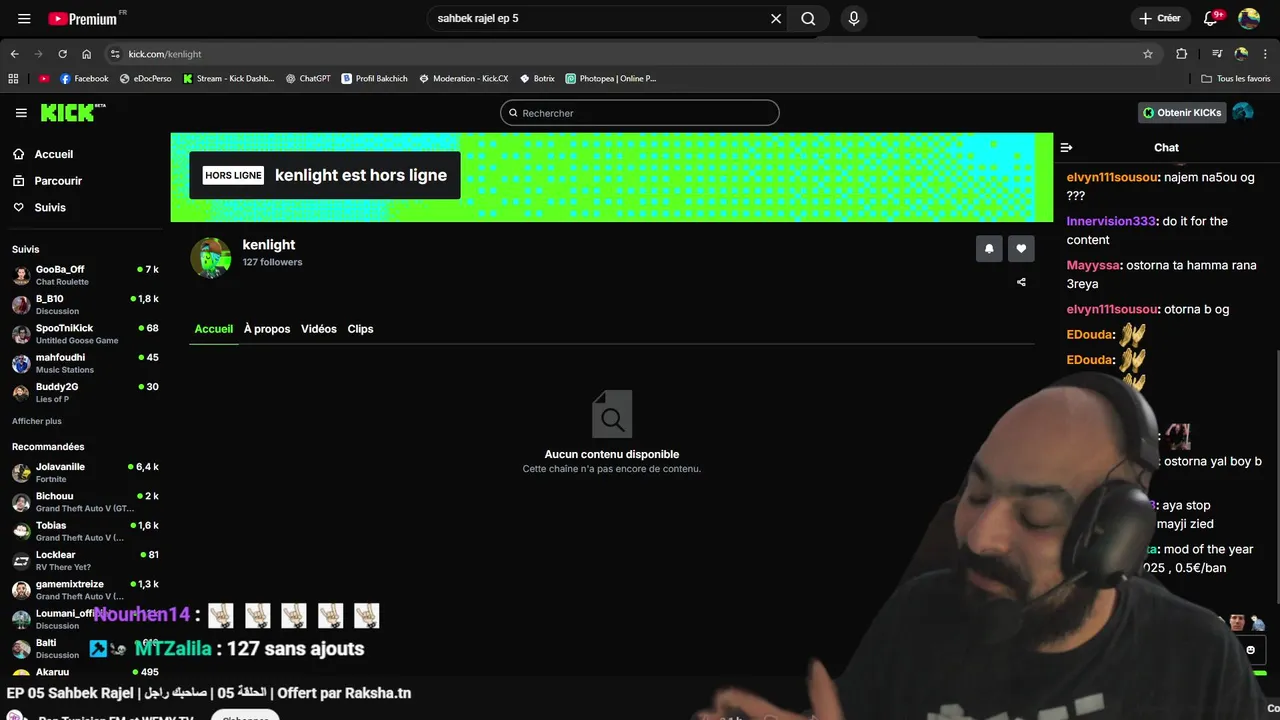Open the Créer button on YouTube
This screenshot has height=720, width=1280.
tap(1160, 18)
